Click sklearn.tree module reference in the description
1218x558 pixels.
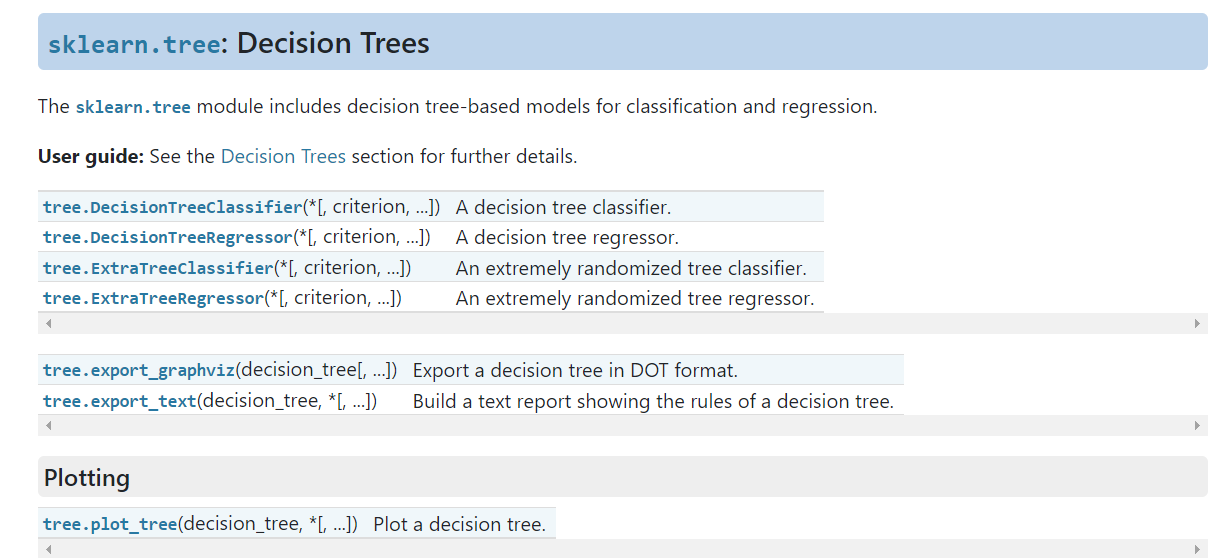tap(133, 107)
